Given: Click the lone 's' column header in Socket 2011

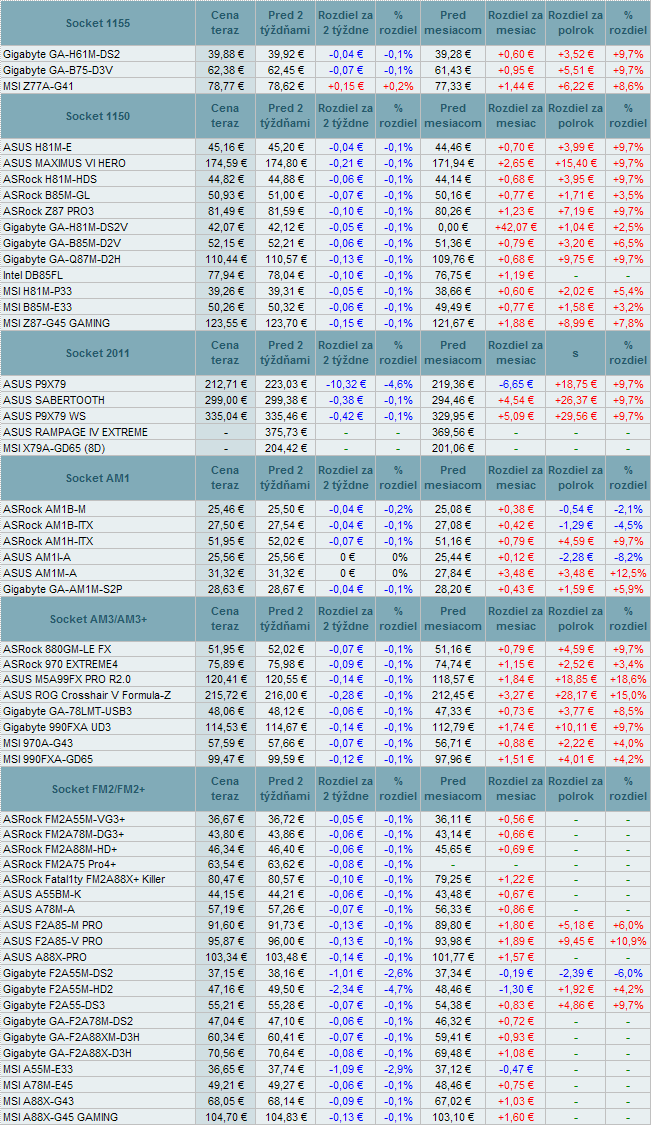Looking at the screenshot, I should [x=576, y=353].
